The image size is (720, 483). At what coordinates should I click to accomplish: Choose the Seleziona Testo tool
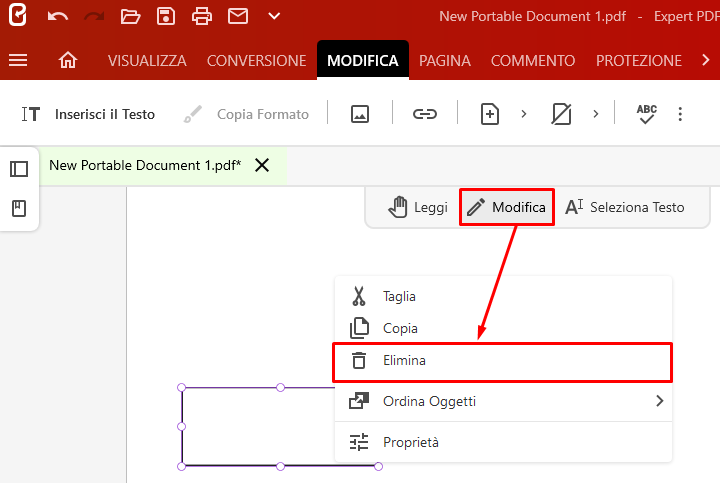(625, 207)
